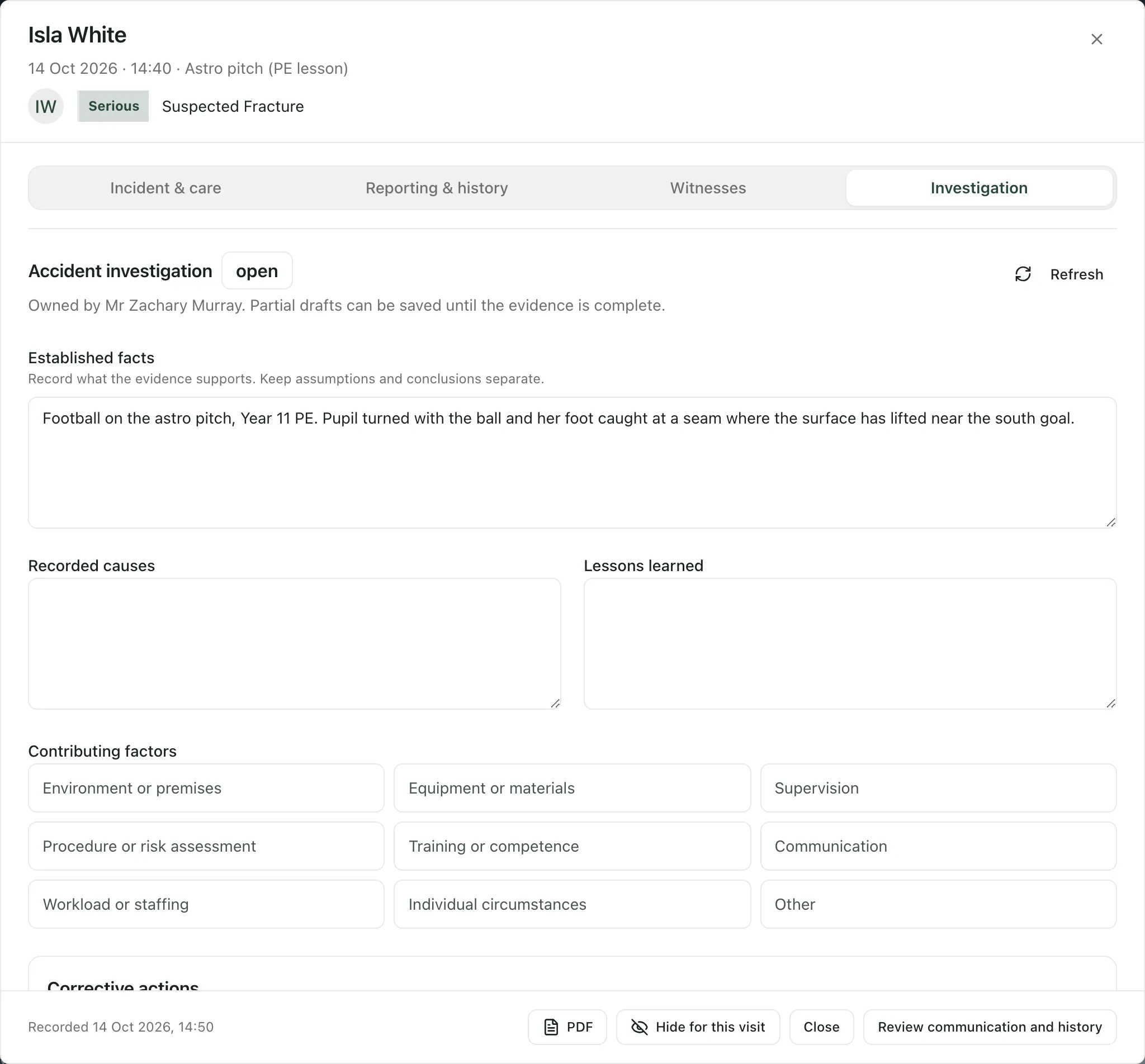Screen dimensions: 1145x1064
Task: Click the Suspected Fracture label
Action: tap(233, 107)
